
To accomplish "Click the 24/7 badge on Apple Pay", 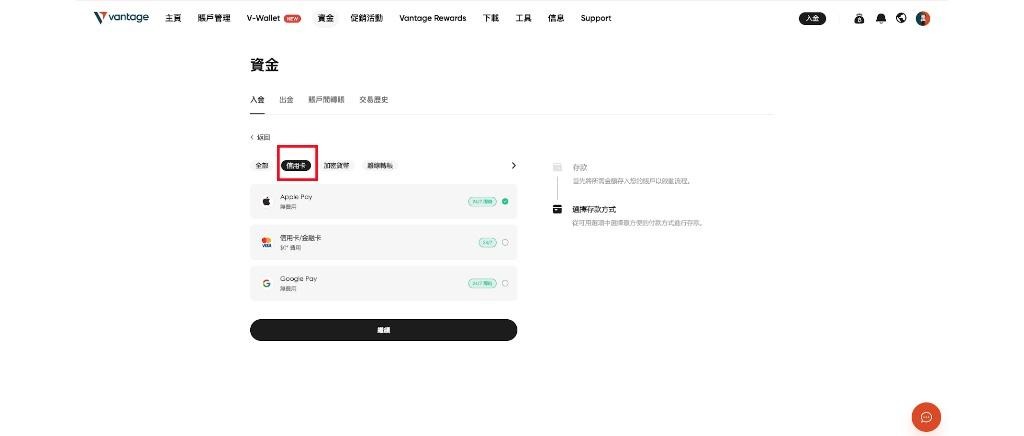I will 482,202.
